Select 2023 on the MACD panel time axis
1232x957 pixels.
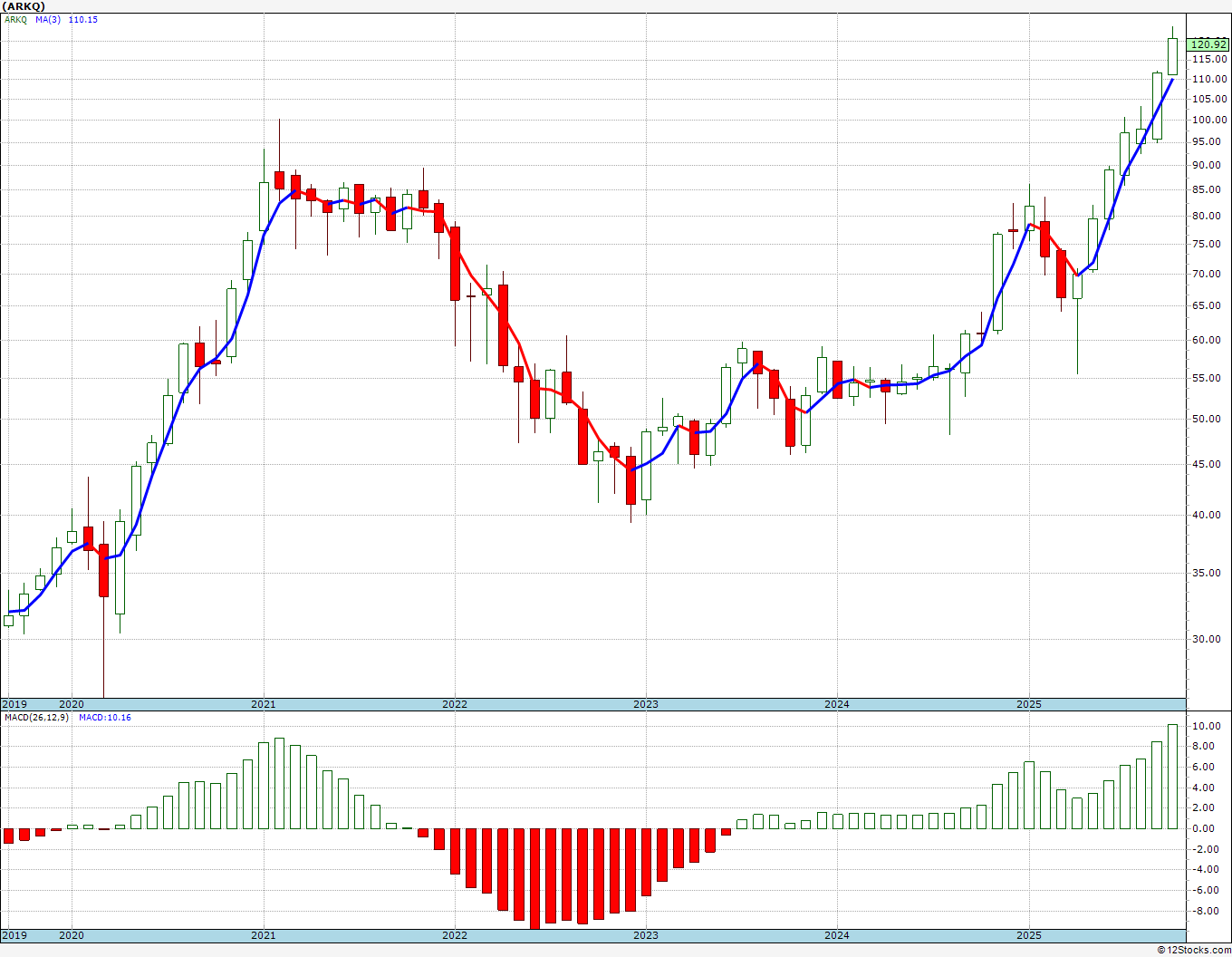(x=645, y=935)
